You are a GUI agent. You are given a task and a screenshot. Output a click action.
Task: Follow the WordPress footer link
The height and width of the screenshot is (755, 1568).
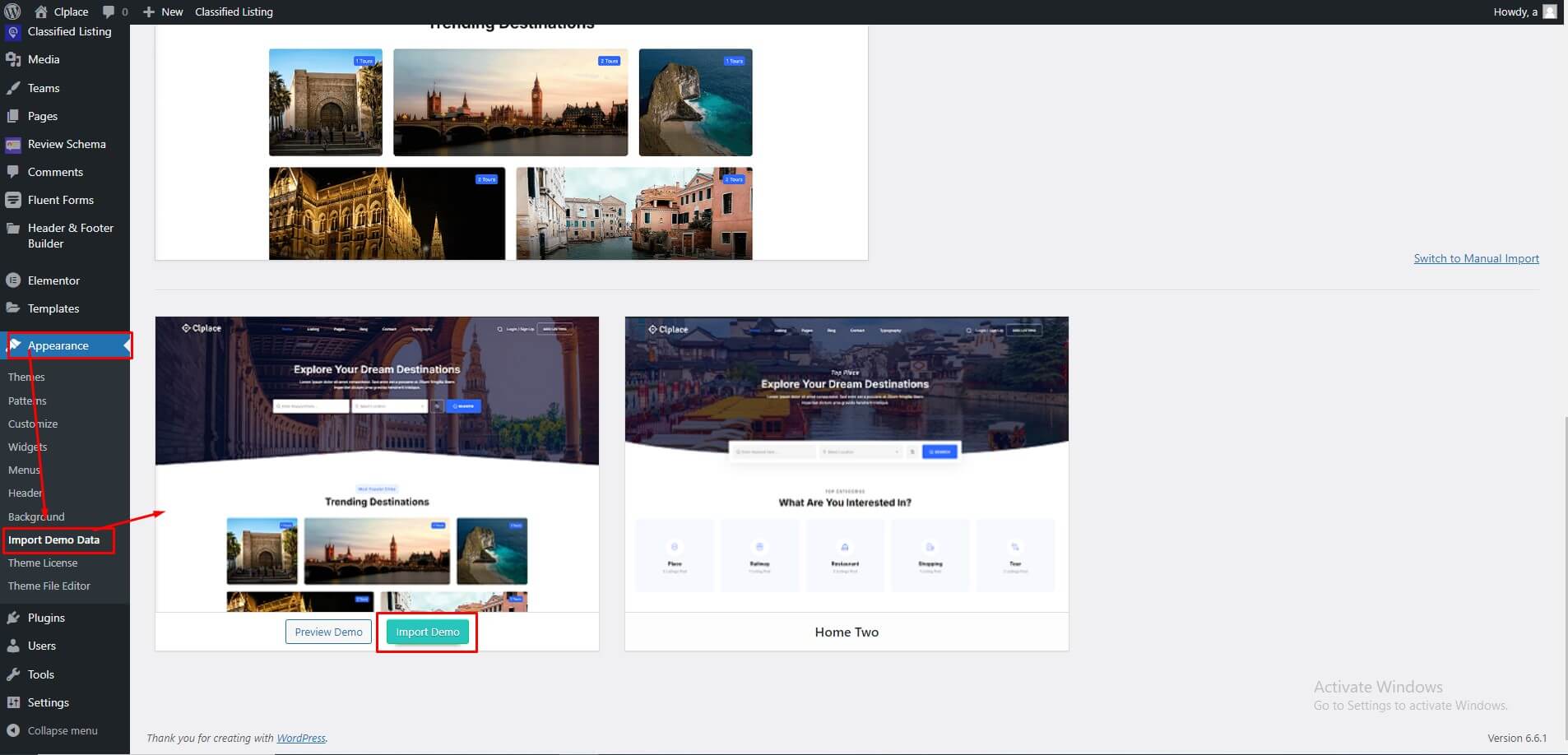pyautogui.click(x=301, y=738)
